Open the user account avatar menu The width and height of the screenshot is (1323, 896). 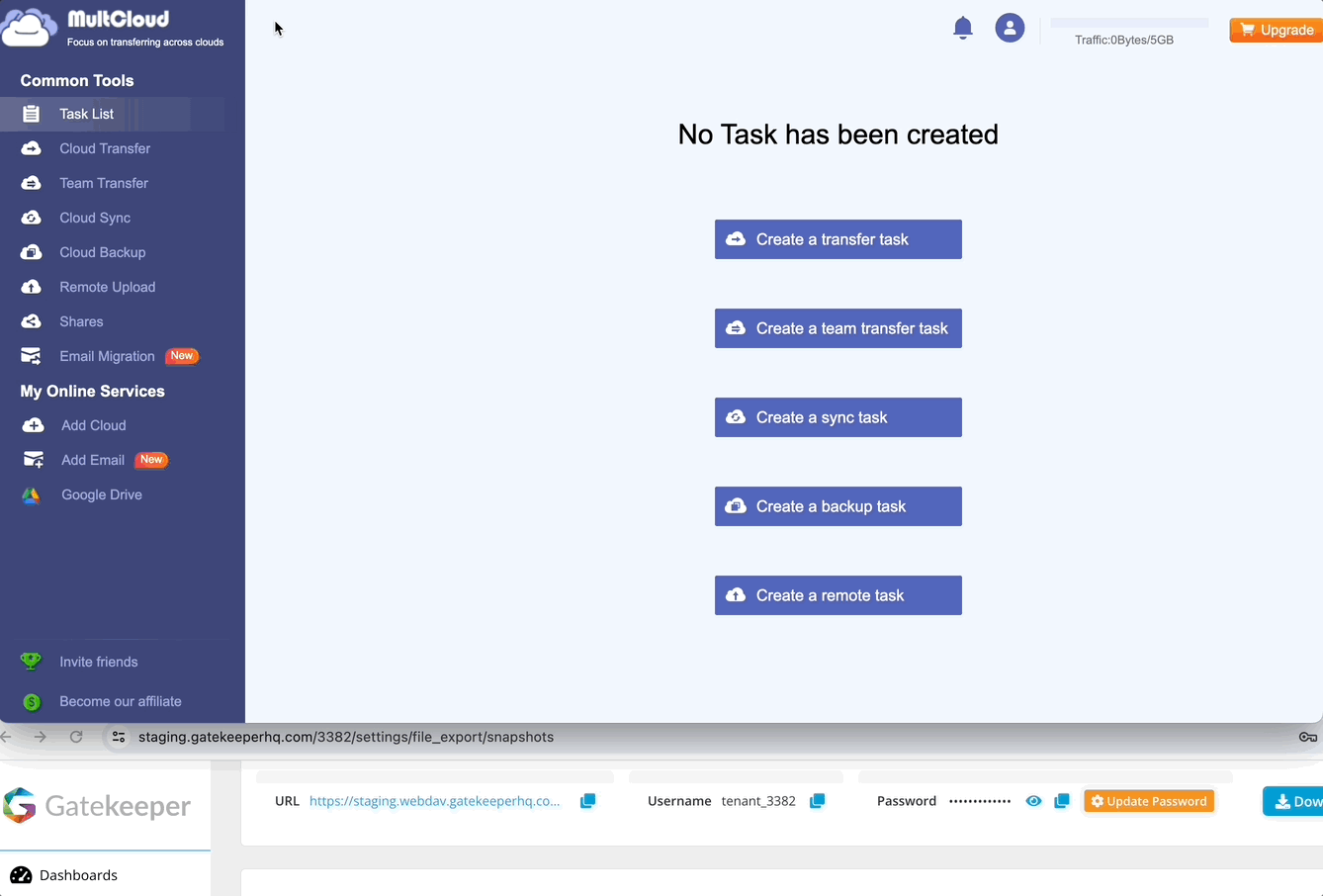point(1010,28)
